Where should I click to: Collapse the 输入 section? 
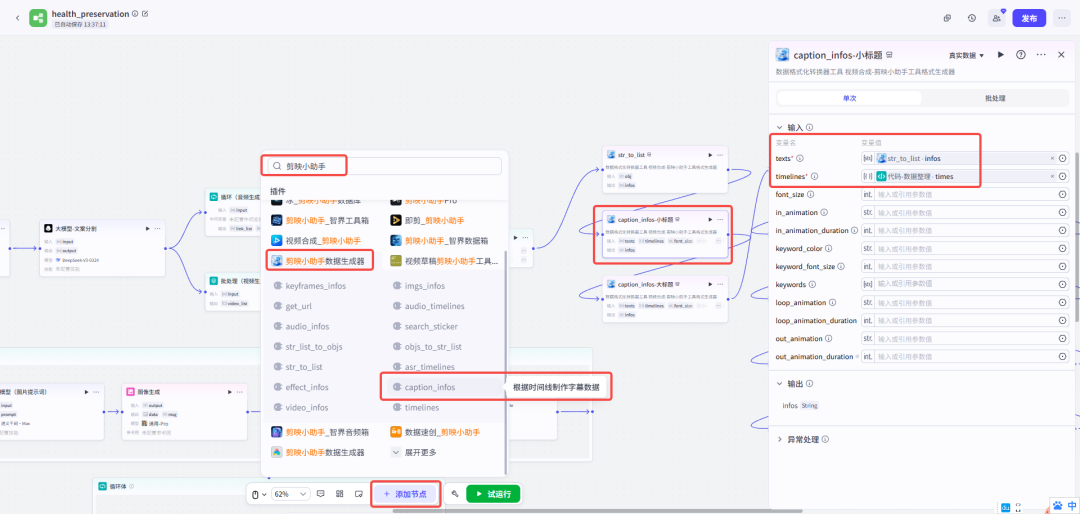point(780,127)
